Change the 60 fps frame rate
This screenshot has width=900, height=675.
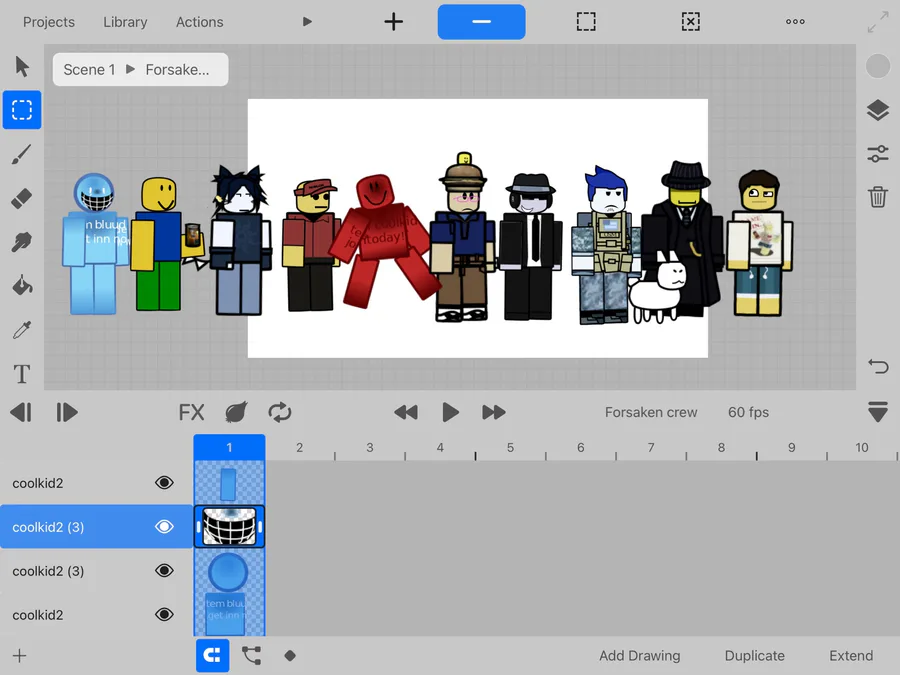[x=748, y=412]
